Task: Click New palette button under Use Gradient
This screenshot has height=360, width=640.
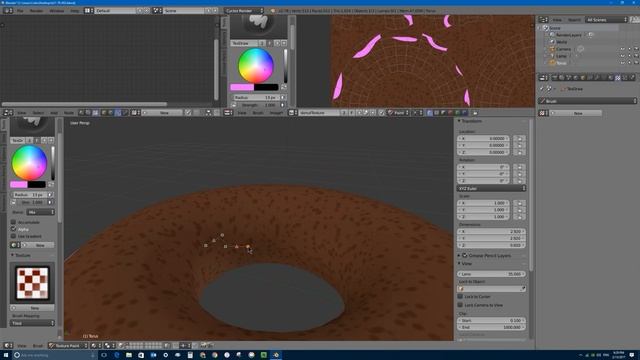Action: point(38,245)
